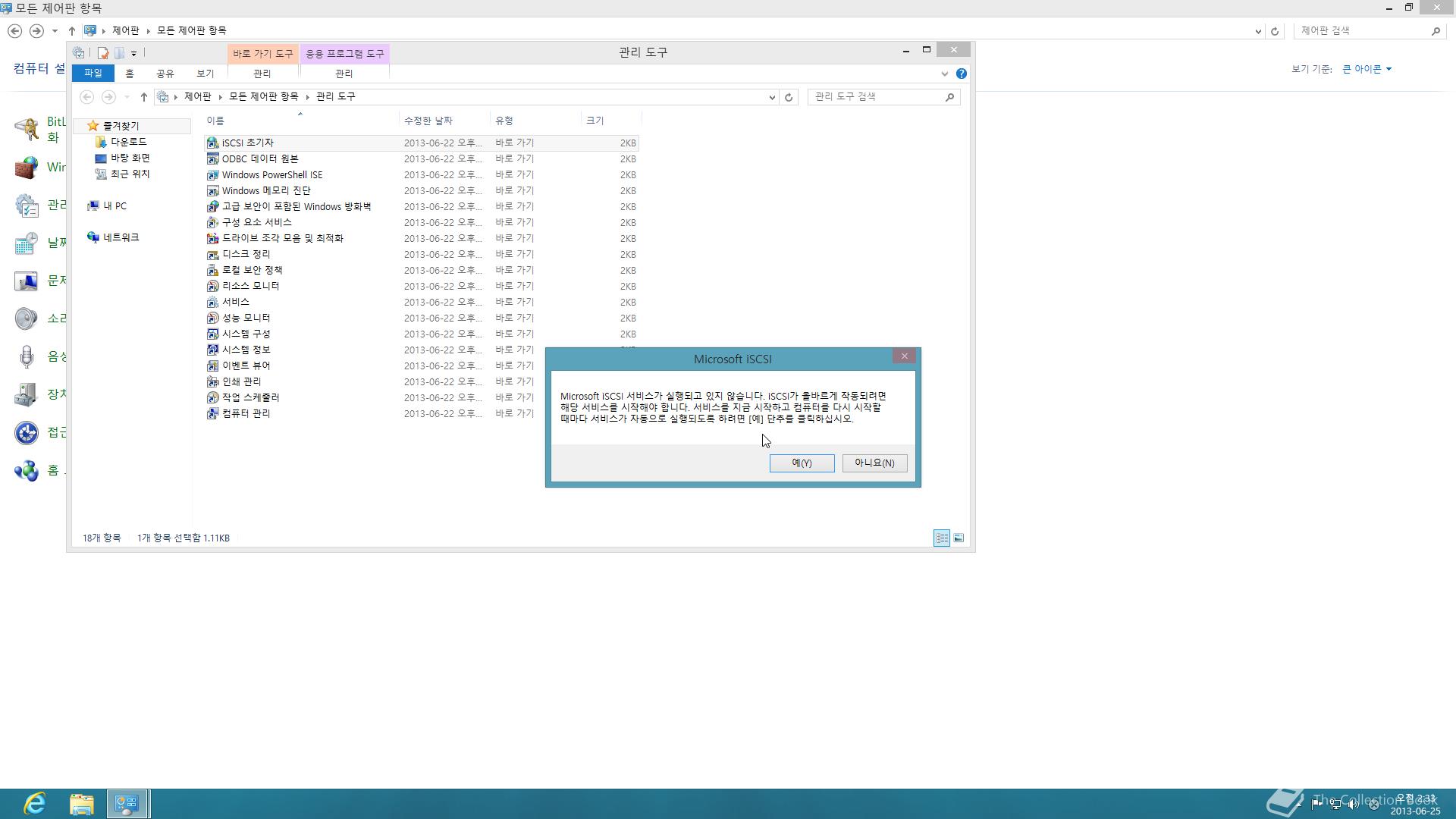Click the 성능 모니터 icon
The height and width of the screenshot is (819, 1456).
point(212,318)
